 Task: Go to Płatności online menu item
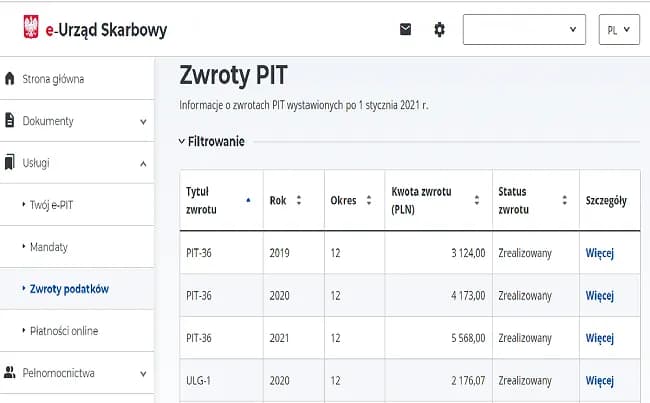coord(64,330)
